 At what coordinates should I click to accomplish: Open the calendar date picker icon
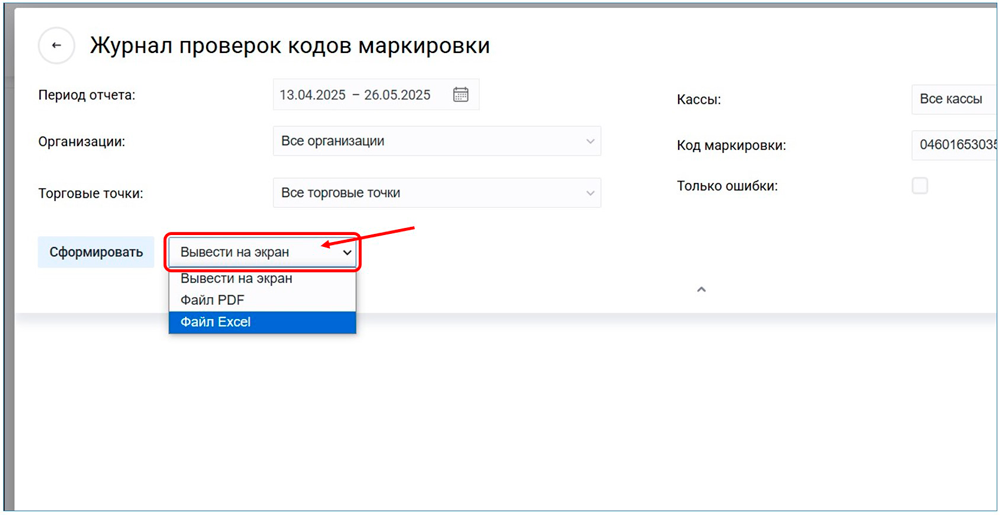pyautogui.click(x=461, y=95)
